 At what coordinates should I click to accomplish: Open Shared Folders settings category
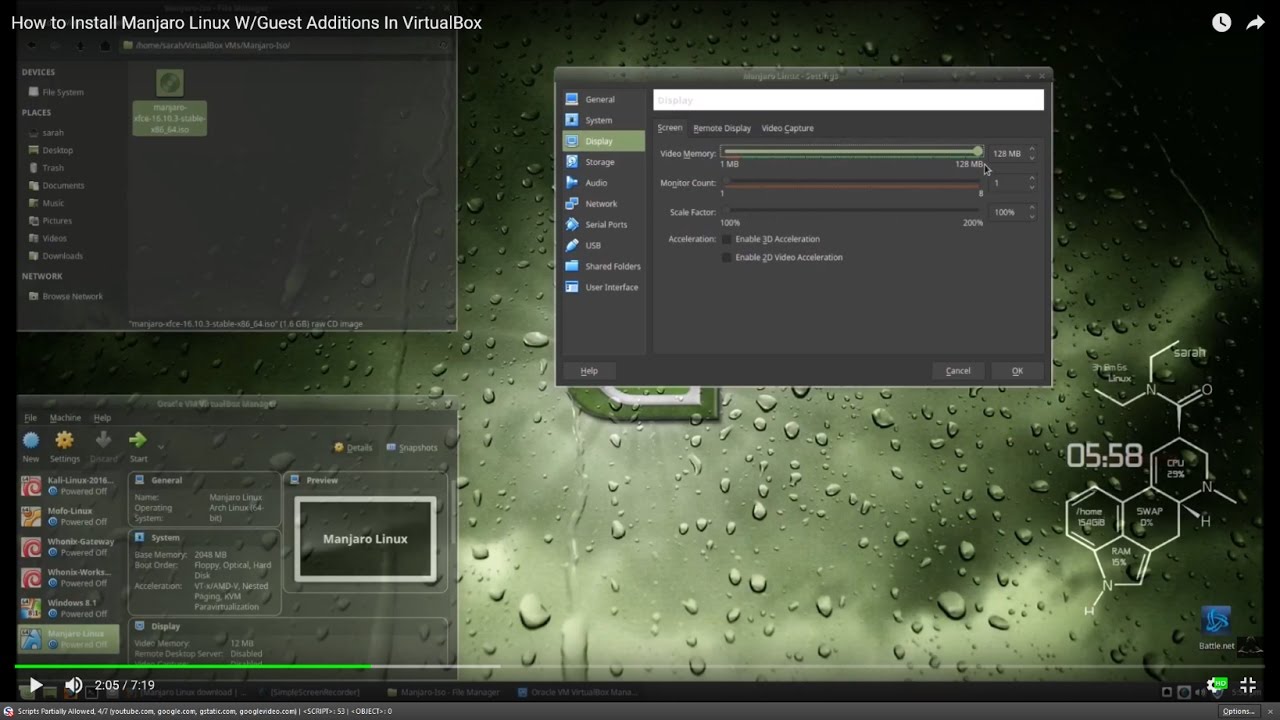click(x=603, y=266)
